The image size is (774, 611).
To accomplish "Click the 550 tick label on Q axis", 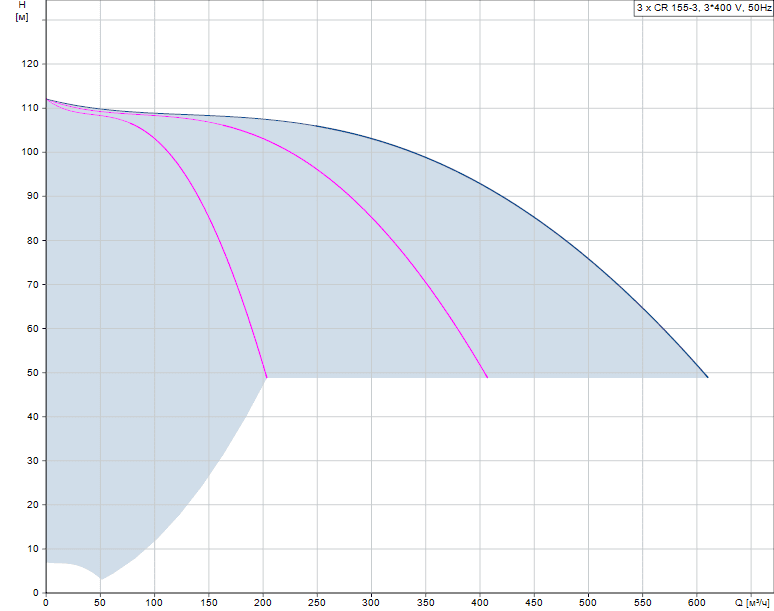I will tap(644, 603).
